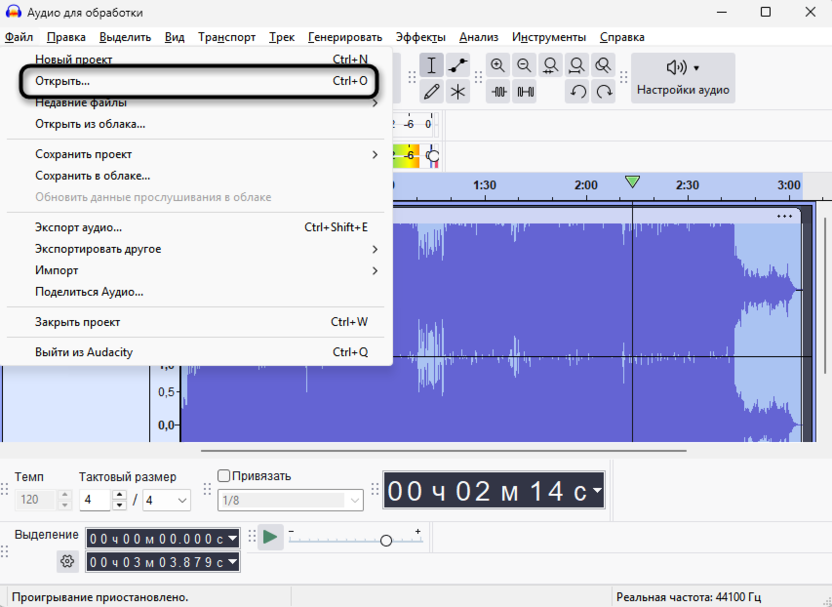Trim audio outside the selection

[497, 92]
